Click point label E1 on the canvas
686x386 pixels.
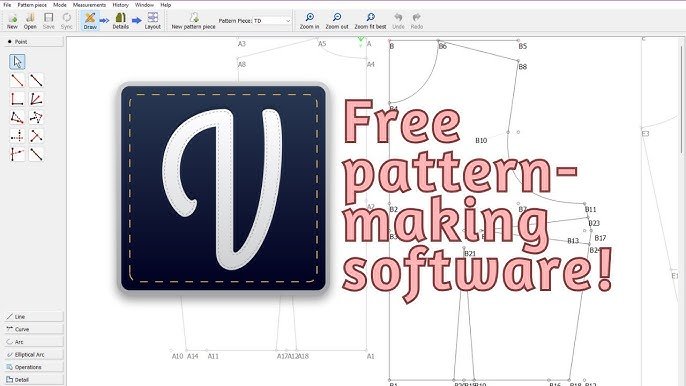click(x=675, y=276)
